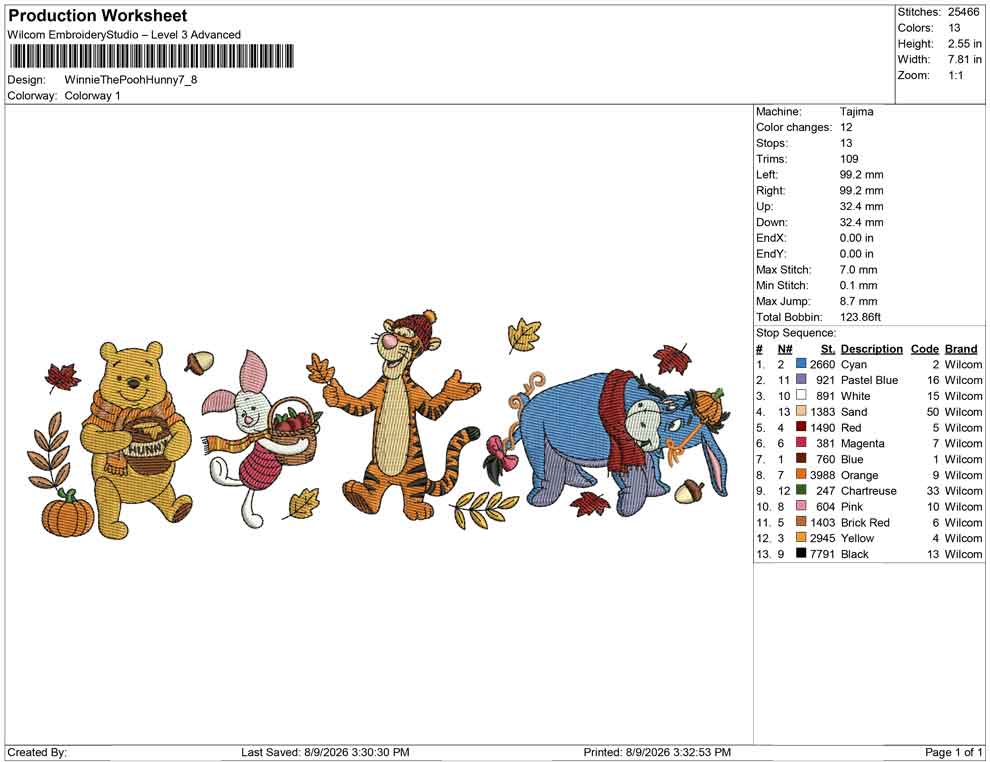Viewport: 990px width, 762px height.
Task: Click the Max Jump value 8.7 mm
Action: pos(859,301)
